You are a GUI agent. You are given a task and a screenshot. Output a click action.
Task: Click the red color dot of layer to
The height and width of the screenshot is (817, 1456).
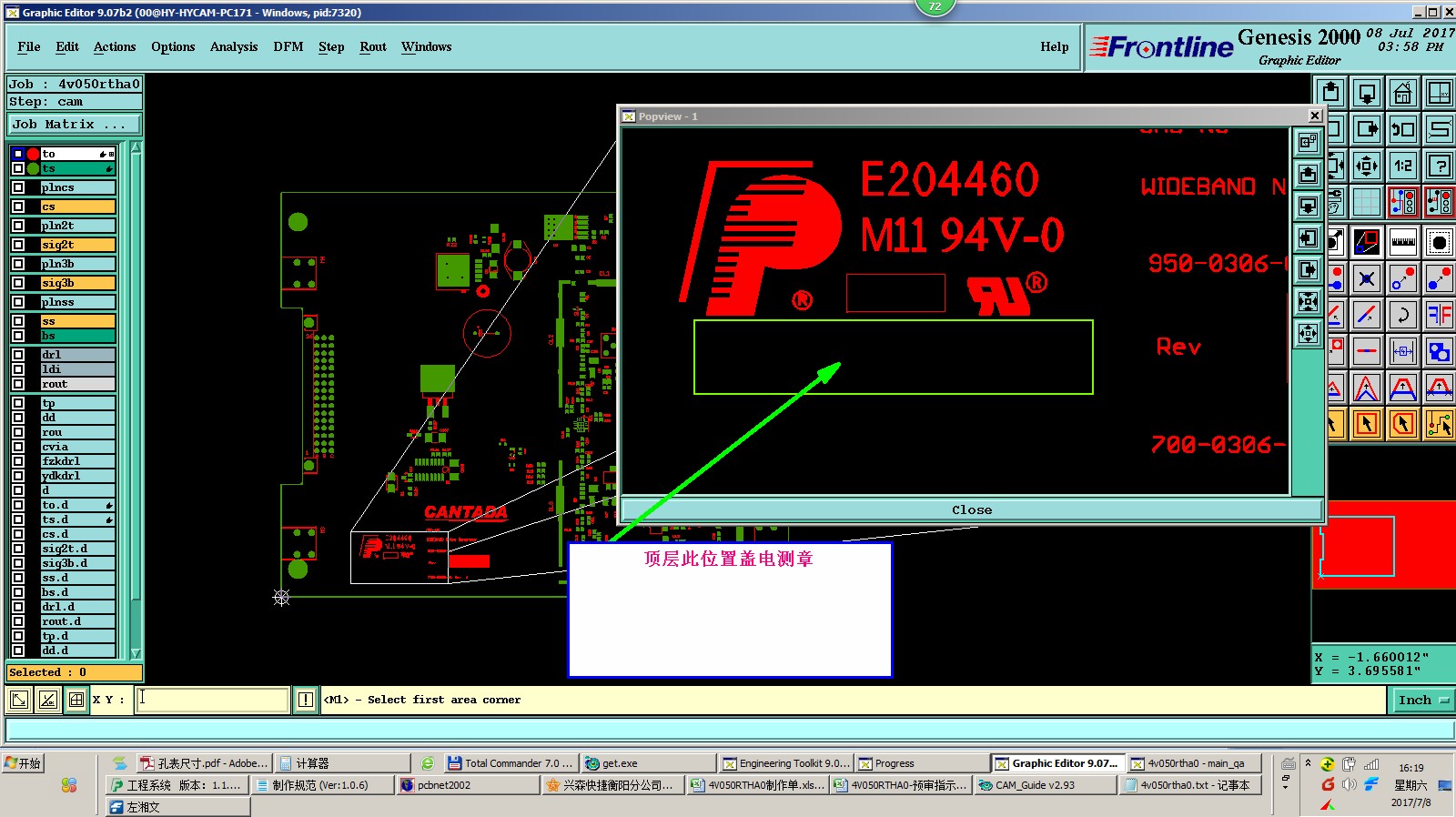[33, 154]
